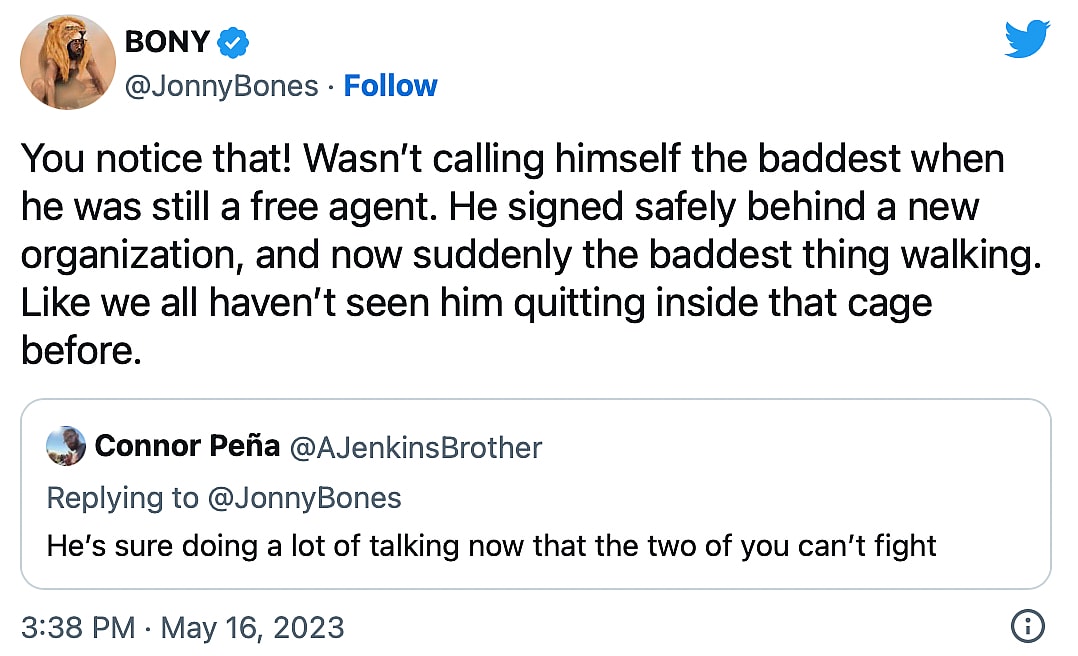Click Connor Peña's small avatar

coord(66,446)
